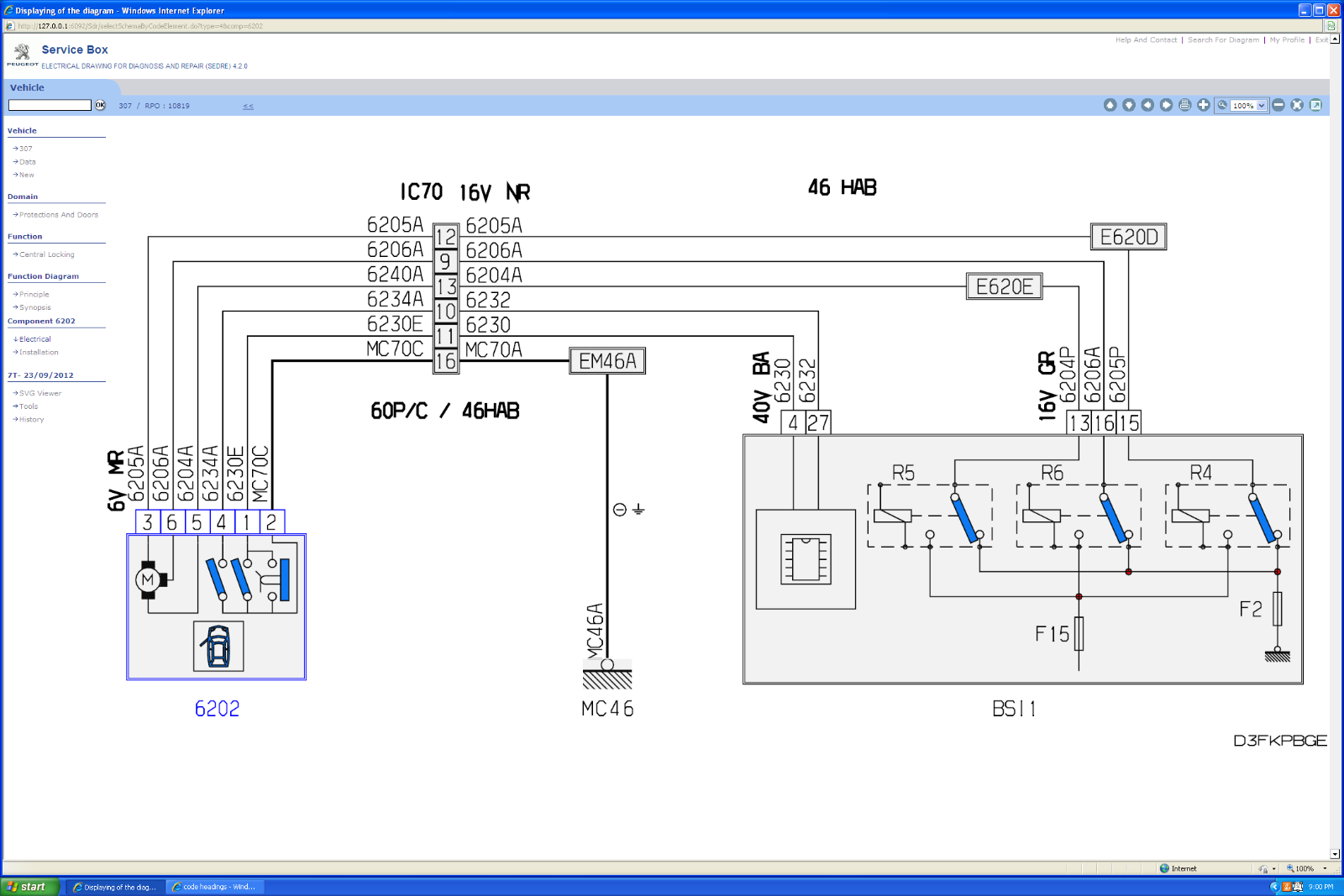The height and width of the screenshot is (896, 1344).
Task: Open Help And Contact
Action: (x=1147, y=40)
